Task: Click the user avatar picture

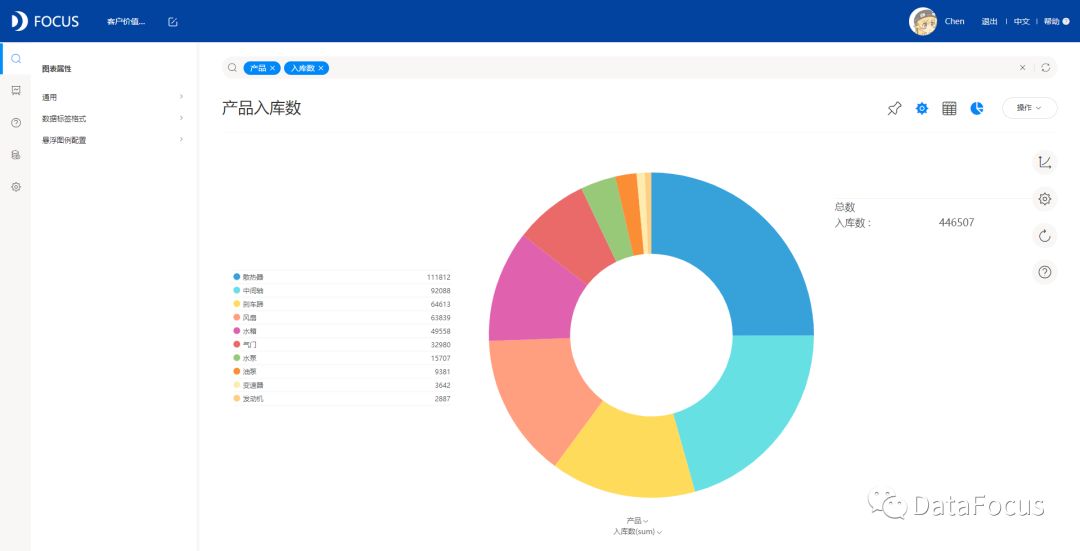Action: (923, 21)
